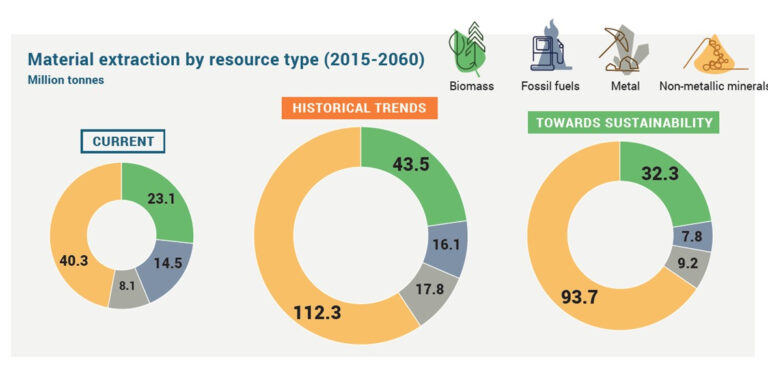Select the CURRENT label box
This screenshot has height=368, width=768.
click(123, 142)
